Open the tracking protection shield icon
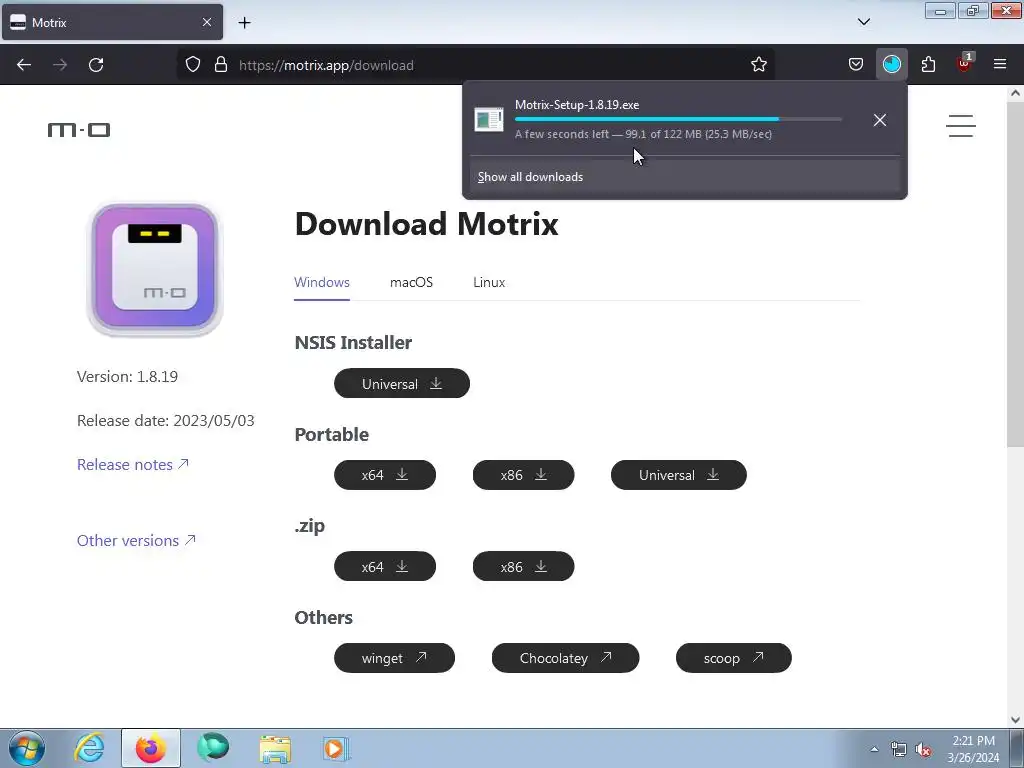Image resolution: width=1024 pixels, height=768 pixels. (x=193, y=65)
